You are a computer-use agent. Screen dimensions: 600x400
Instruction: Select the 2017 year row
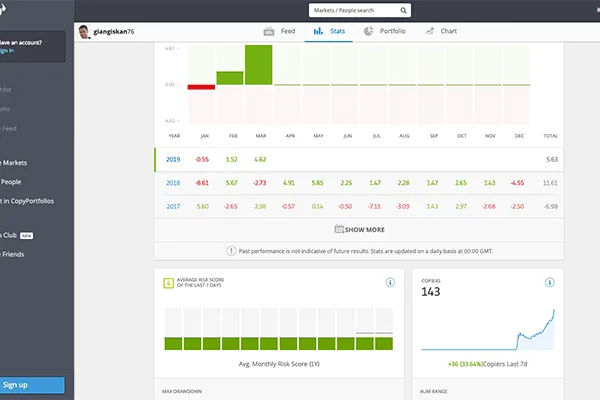(x=174, y=205)
